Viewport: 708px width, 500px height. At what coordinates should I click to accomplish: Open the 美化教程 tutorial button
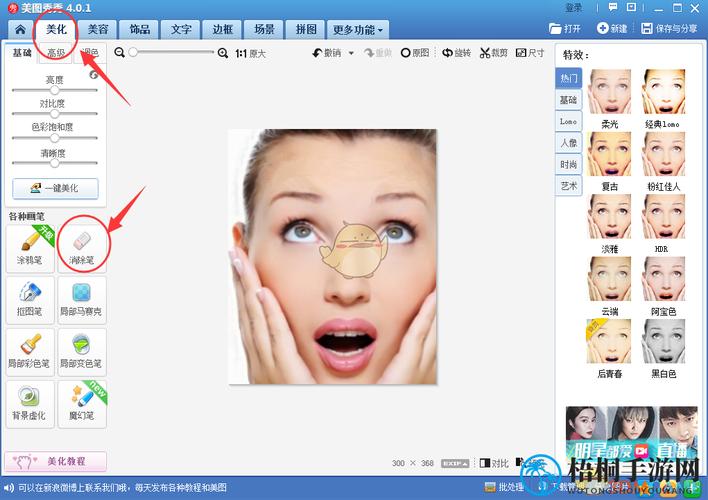(x=56, y=461)
